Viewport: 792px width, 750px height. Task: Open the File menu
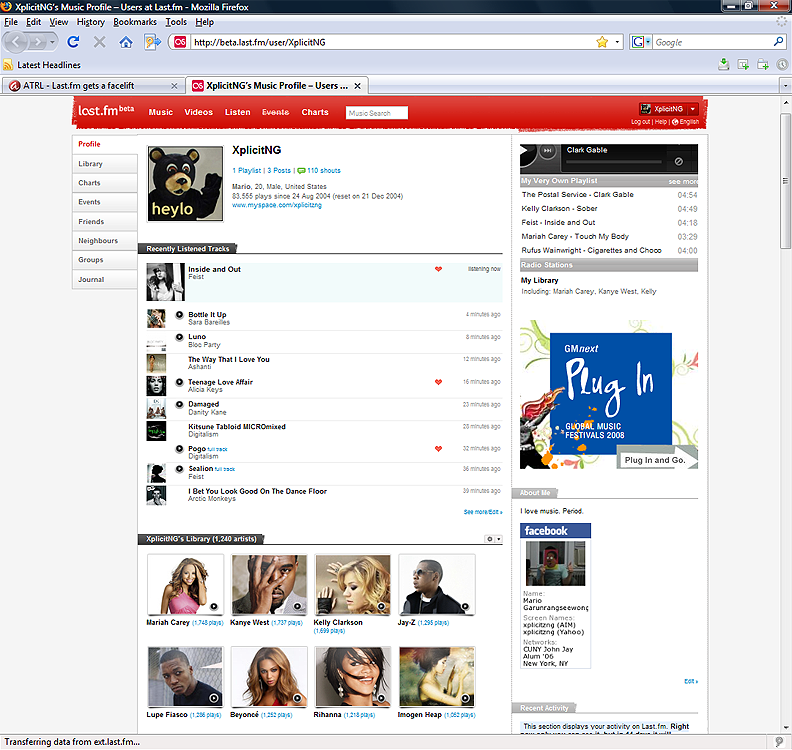point(11,22)
